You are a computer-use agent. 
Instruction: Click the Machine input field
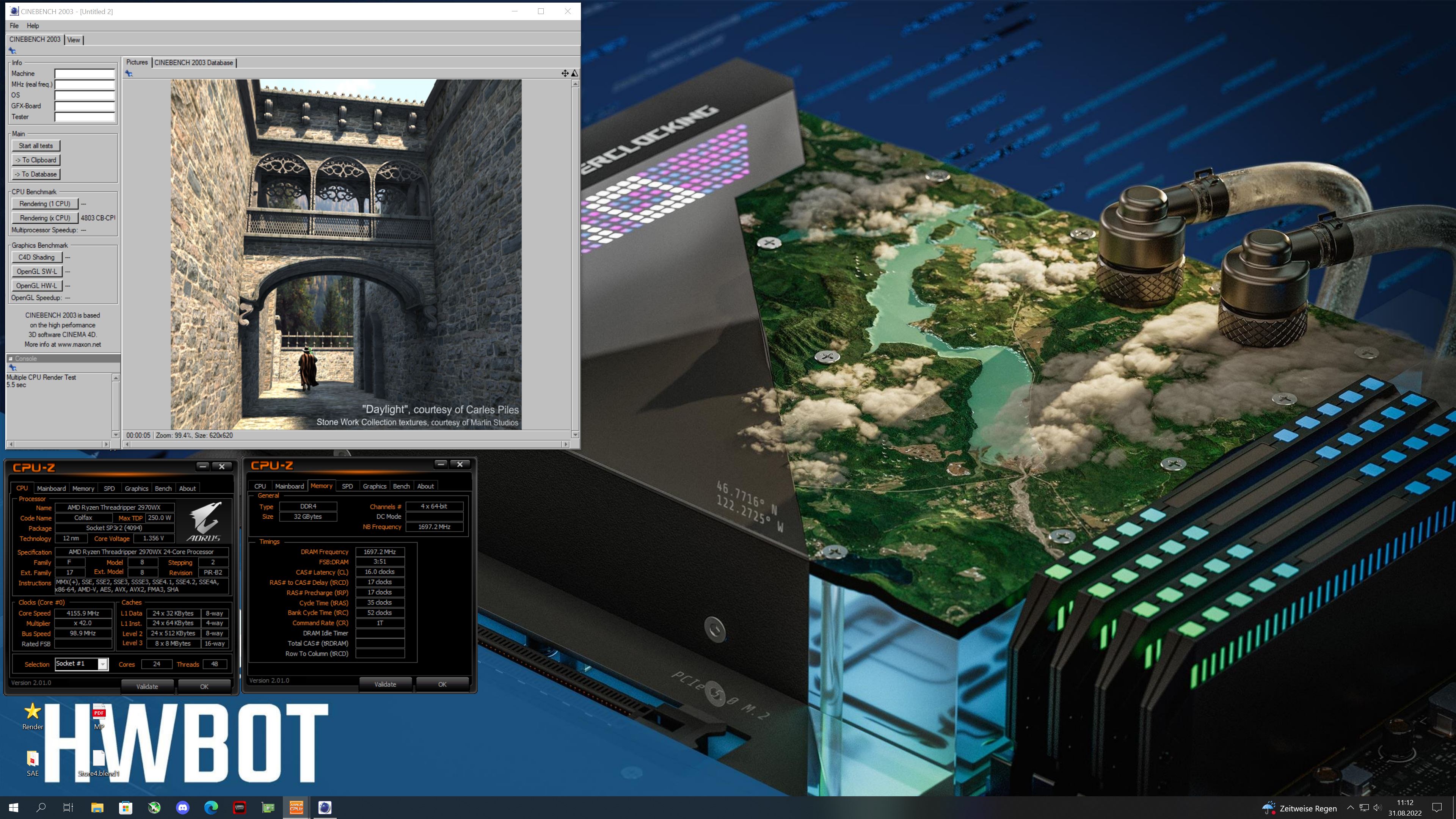click(85, 74)
